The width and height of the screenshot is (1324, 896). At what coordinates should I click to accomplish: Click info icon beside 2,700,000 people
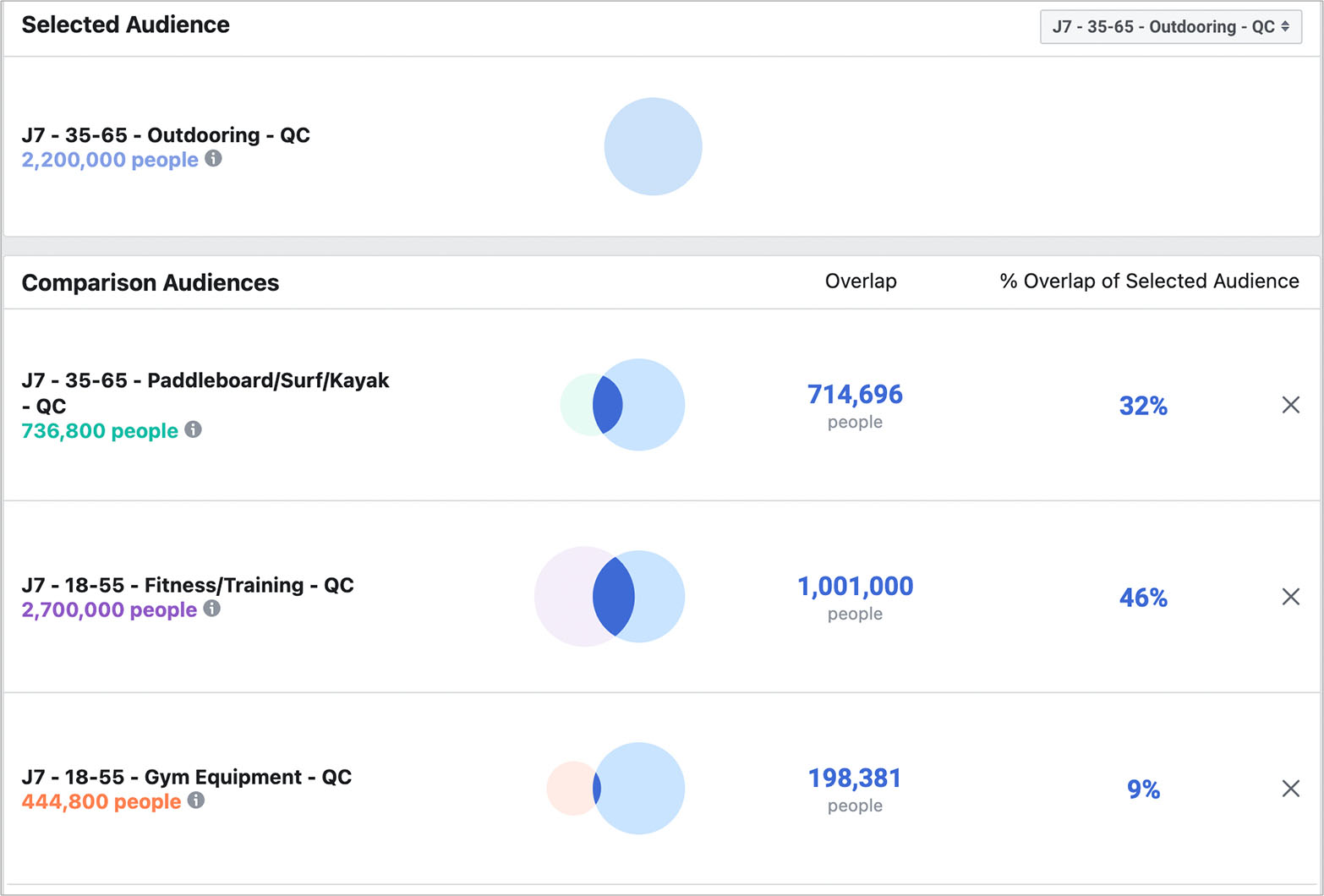tap(212, 608)
